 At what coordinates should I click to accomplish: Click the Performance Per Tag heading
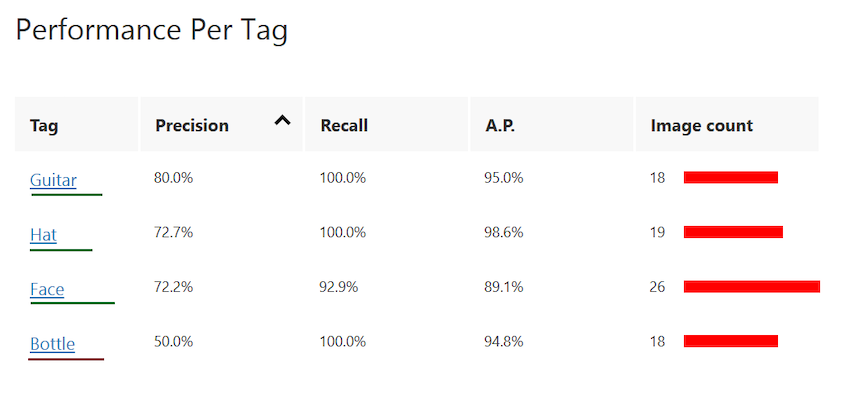click(152, 30)
